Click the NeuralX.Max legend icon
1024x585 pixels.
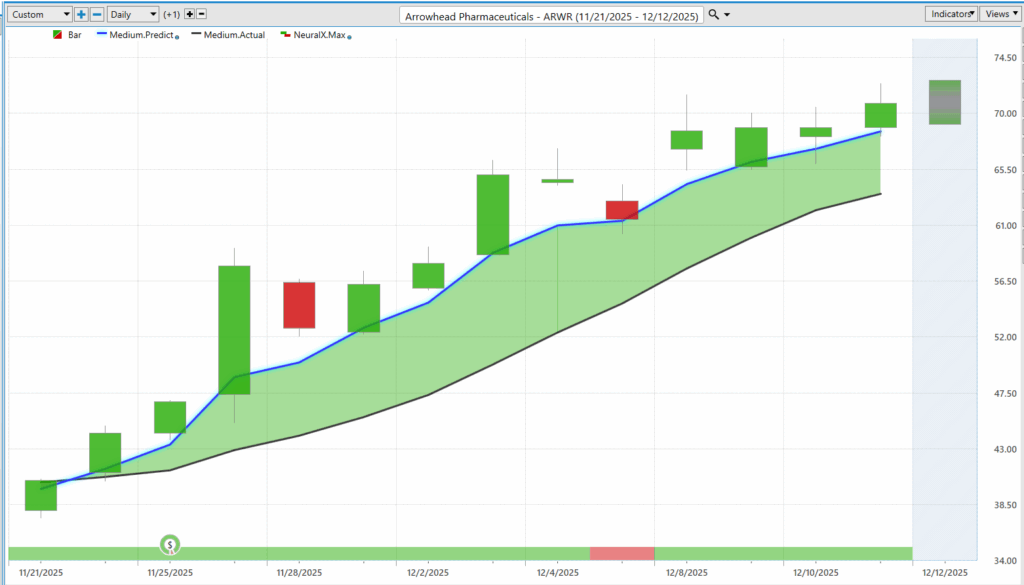point(286,35)
